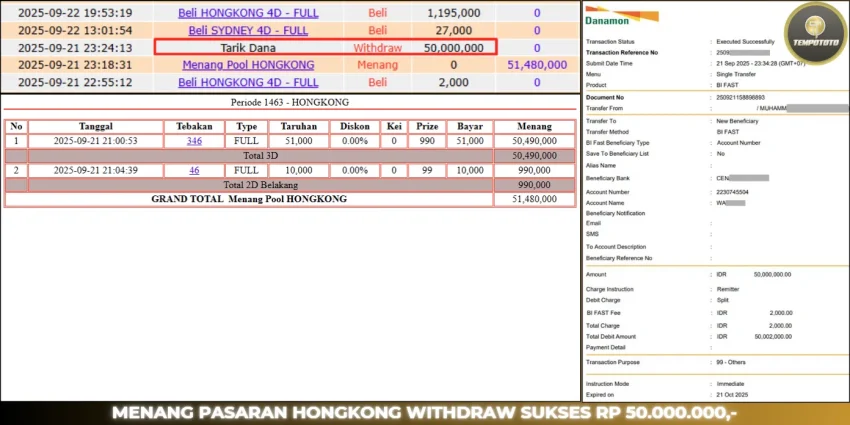850x425 pixels.
Task: Click the 99 - Others transaction purpose
Action: click(x=731, y=362)
